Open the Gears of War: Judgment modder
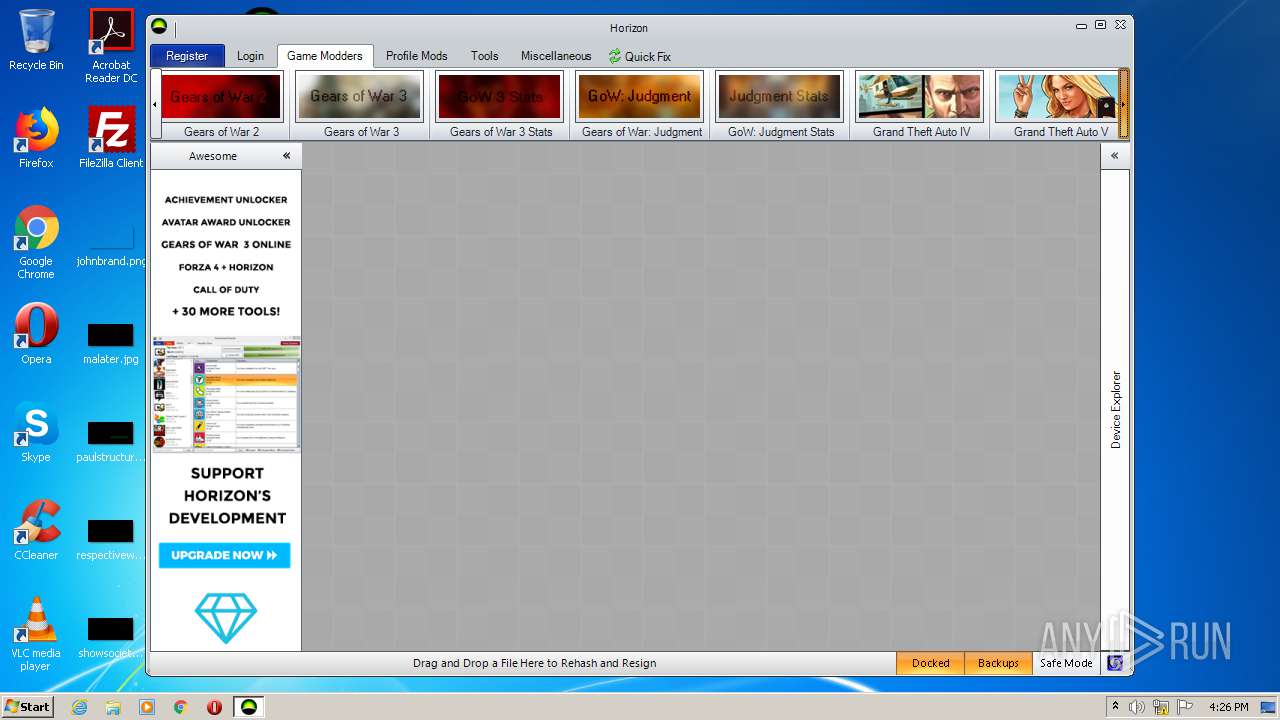Image resolution: width=1280 pixels, height=720 pixels. 641,105
